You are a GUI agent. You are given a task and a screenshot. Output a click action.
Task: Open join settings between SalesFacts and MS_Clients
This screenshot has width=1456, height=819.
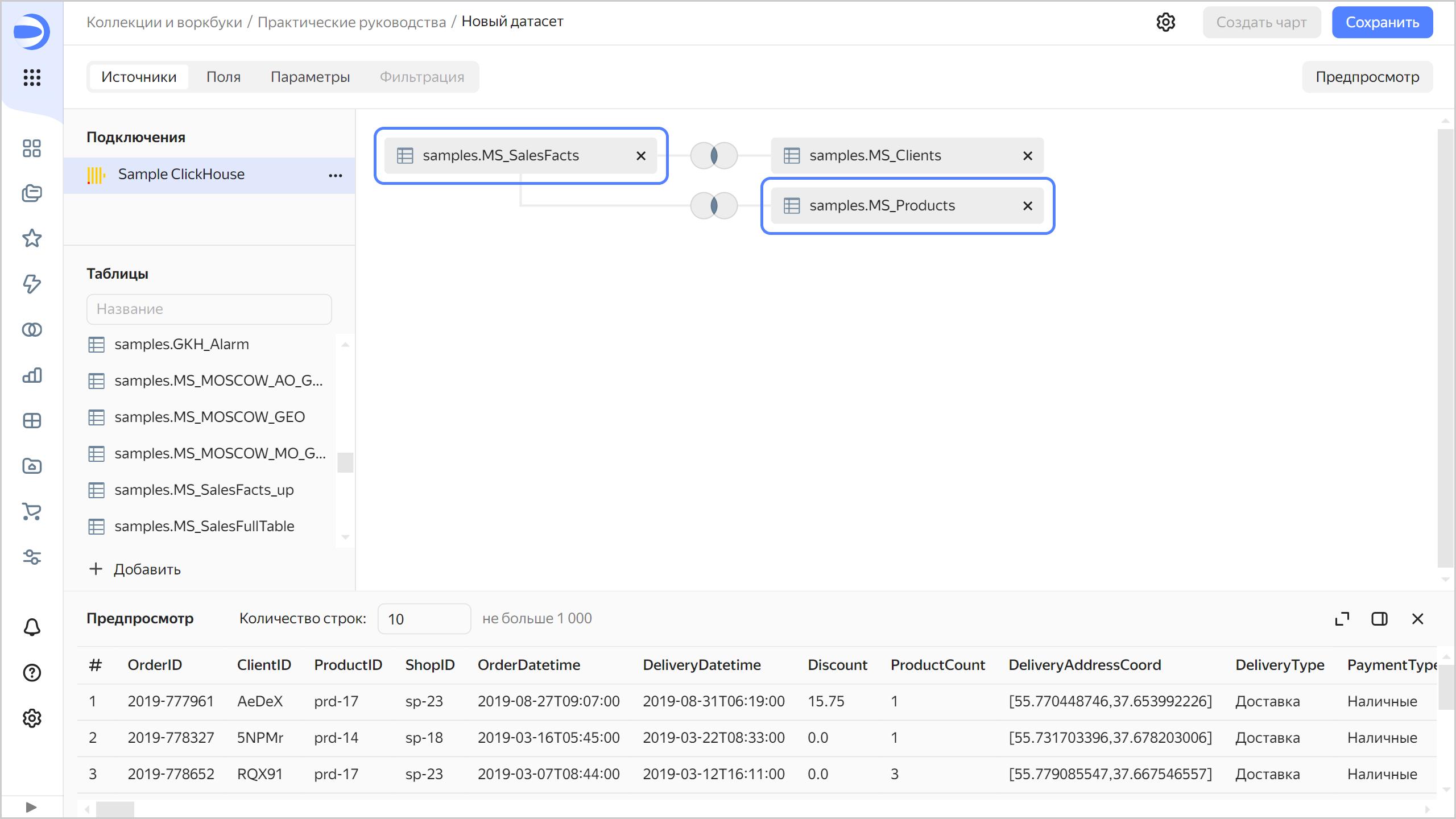[x=714, y=155]
